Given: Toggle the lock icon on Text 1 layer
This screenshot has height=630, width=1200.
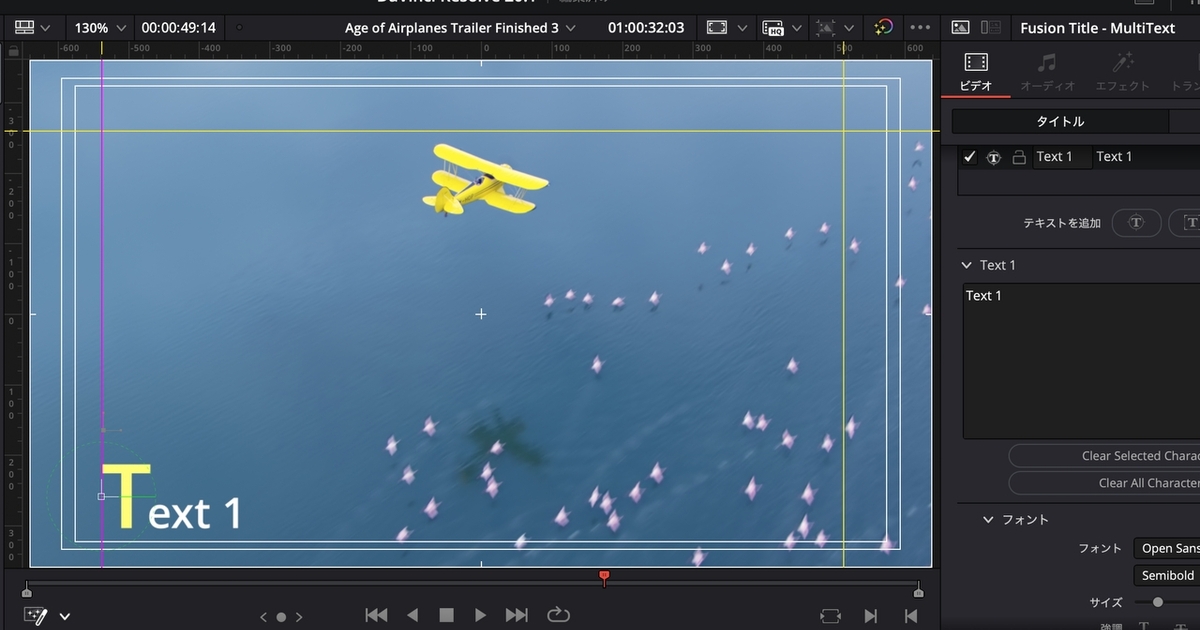Looking at the screenshot, I should (1019, 157).
